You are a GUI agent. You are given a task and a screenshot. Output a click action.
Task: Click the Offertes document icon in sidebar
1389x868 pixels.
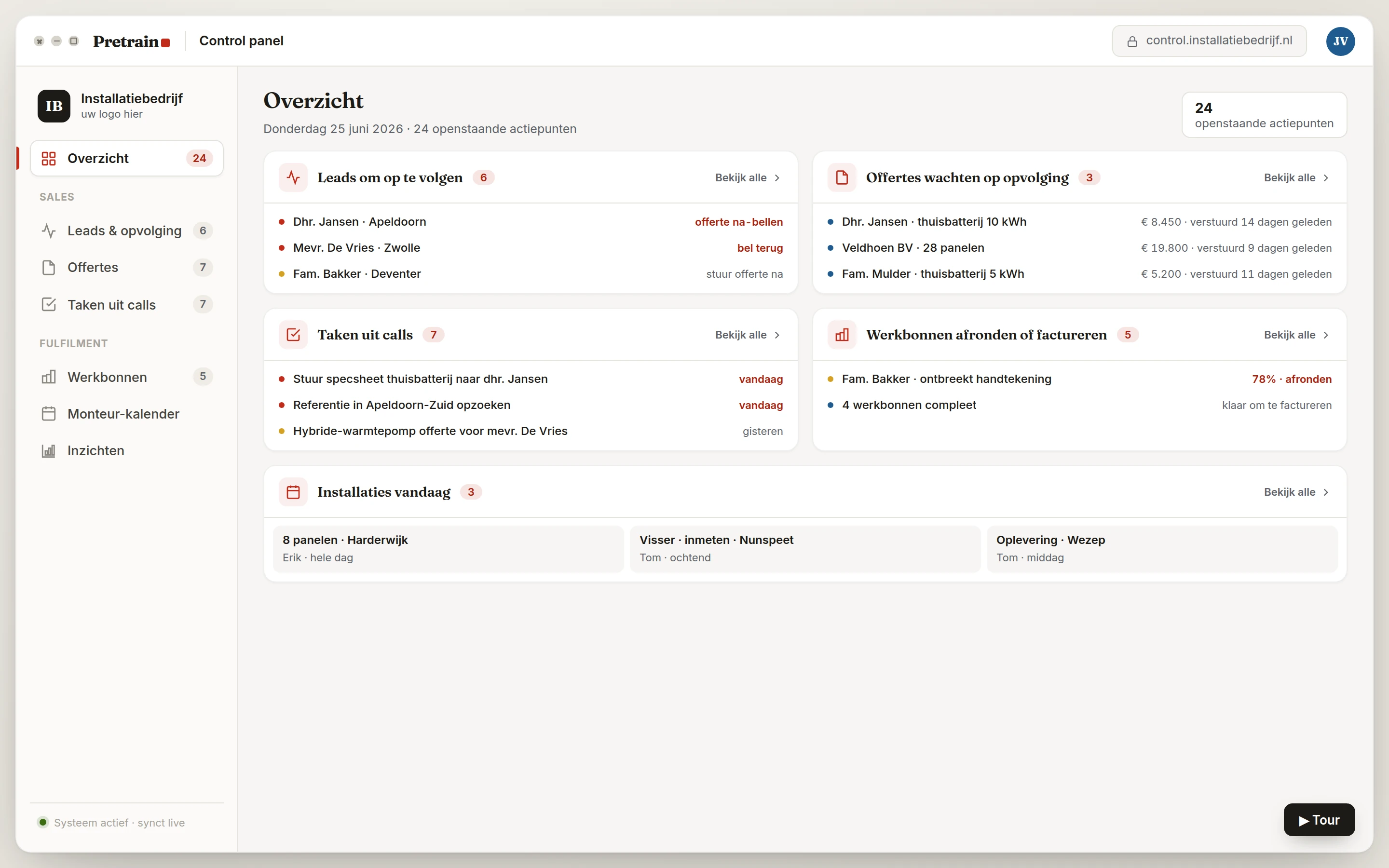pyautogui.click(x=49, y=268)
